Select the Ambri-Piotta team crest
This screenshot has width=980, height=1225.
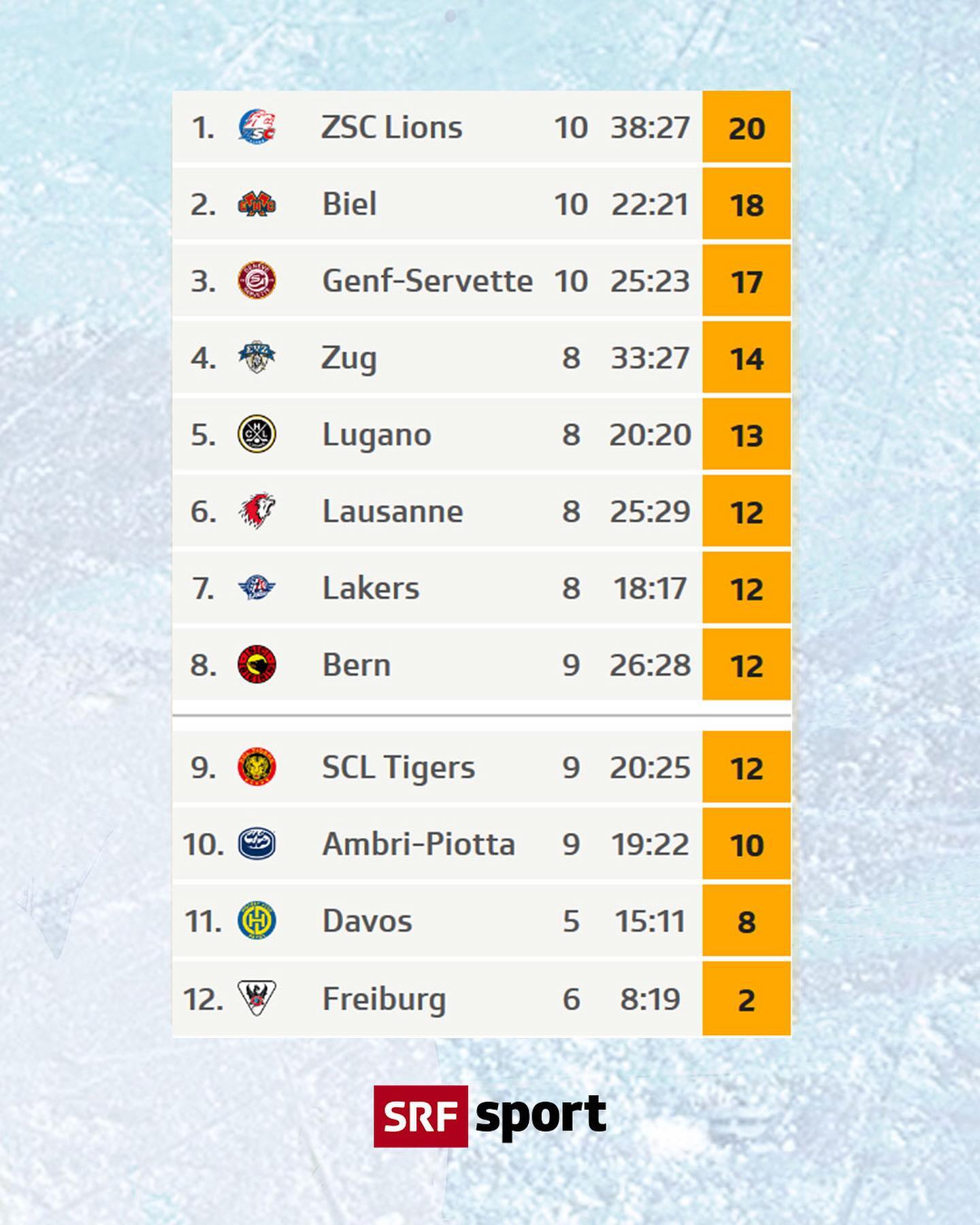(x=257, y=844)
